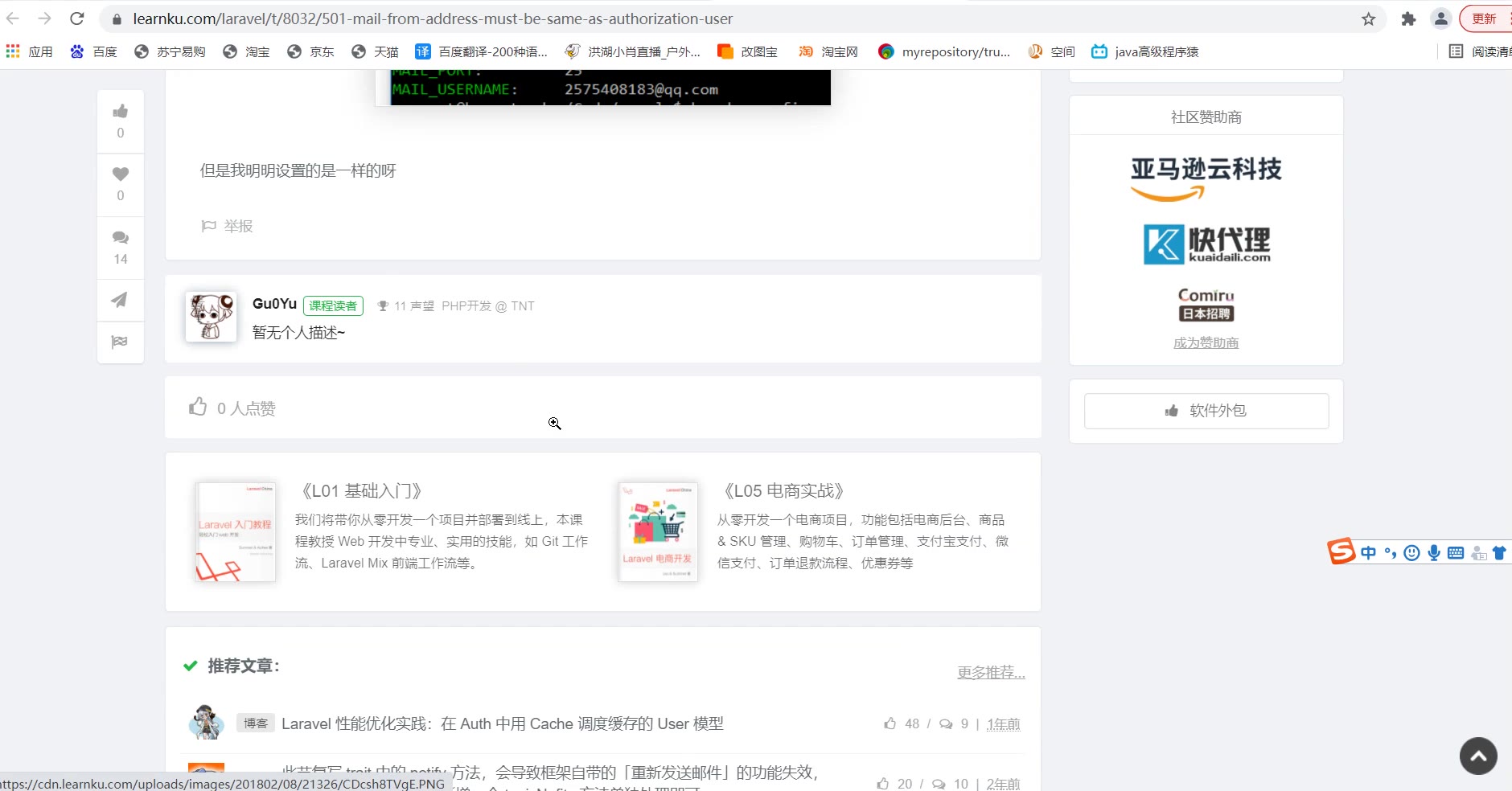The image size is (1512, 791).
Task: Open the 百度翻译-200种语 bookmark
Action: click(481, 51)
